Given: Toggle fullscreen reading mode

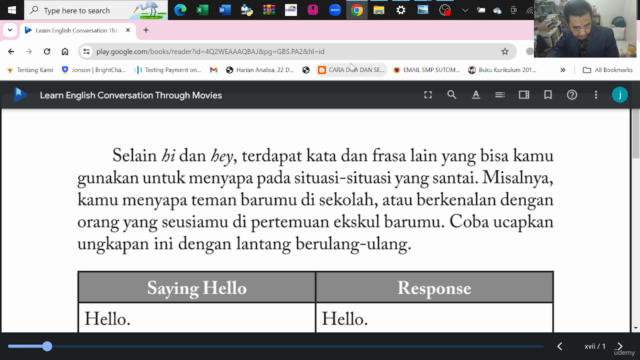Looking at the screenshot, I should click(428, 95).
